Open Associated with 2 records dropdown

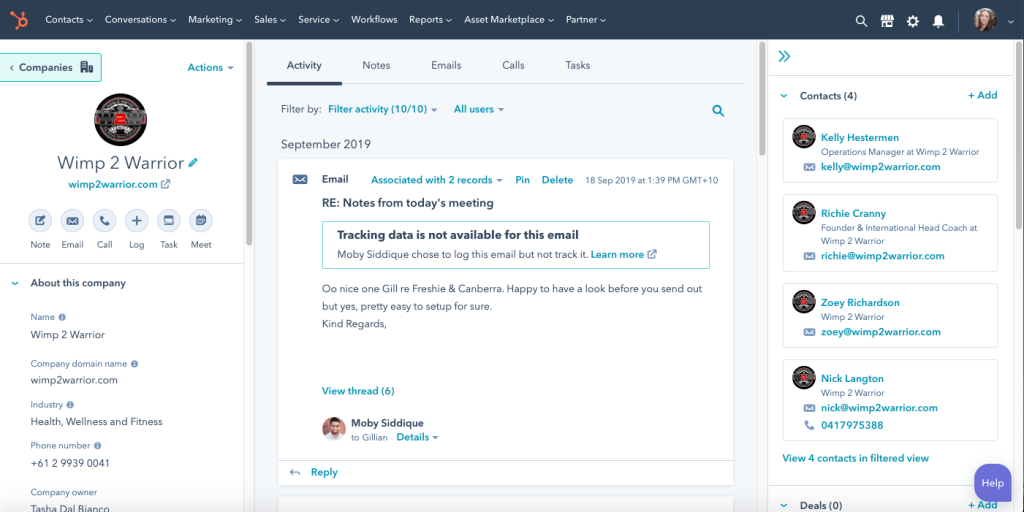(436, 180)
